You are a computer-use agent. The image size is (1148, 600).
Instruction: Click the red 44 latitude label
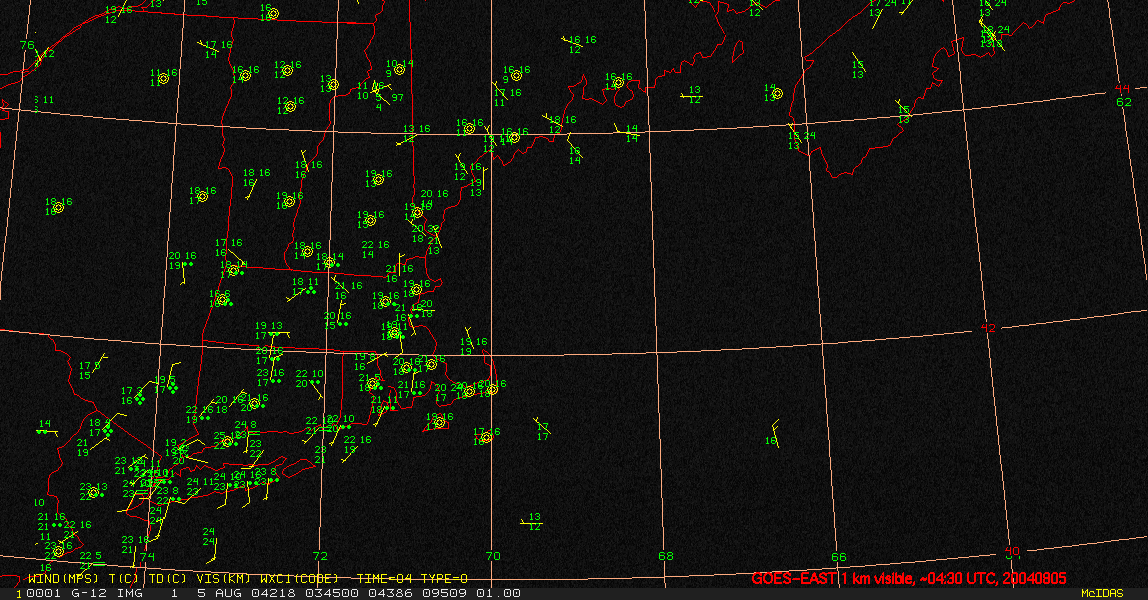pos(1122,89)
